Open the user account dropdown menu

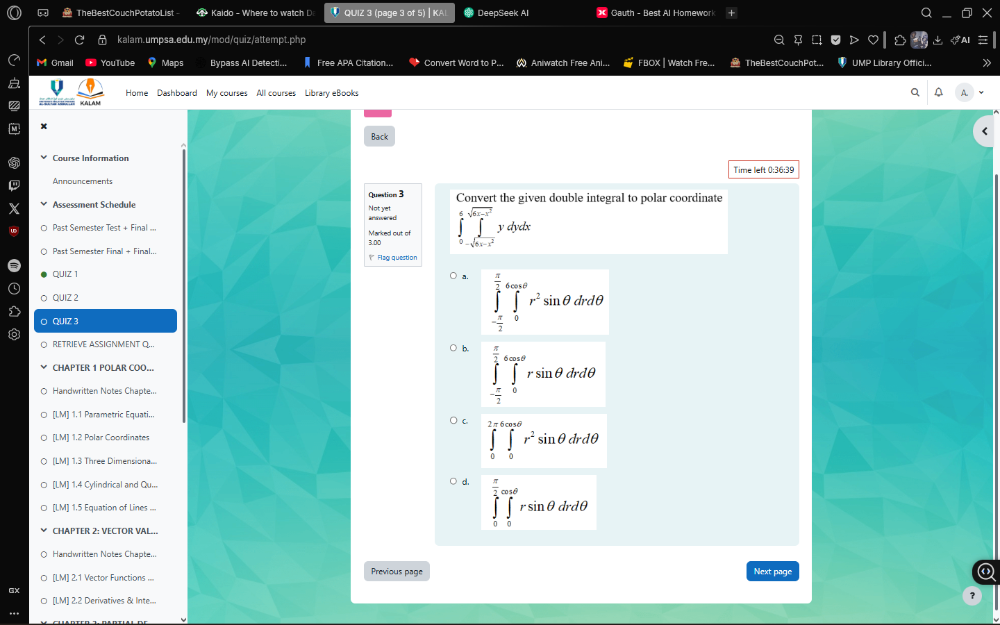click(x=970, y=92)
